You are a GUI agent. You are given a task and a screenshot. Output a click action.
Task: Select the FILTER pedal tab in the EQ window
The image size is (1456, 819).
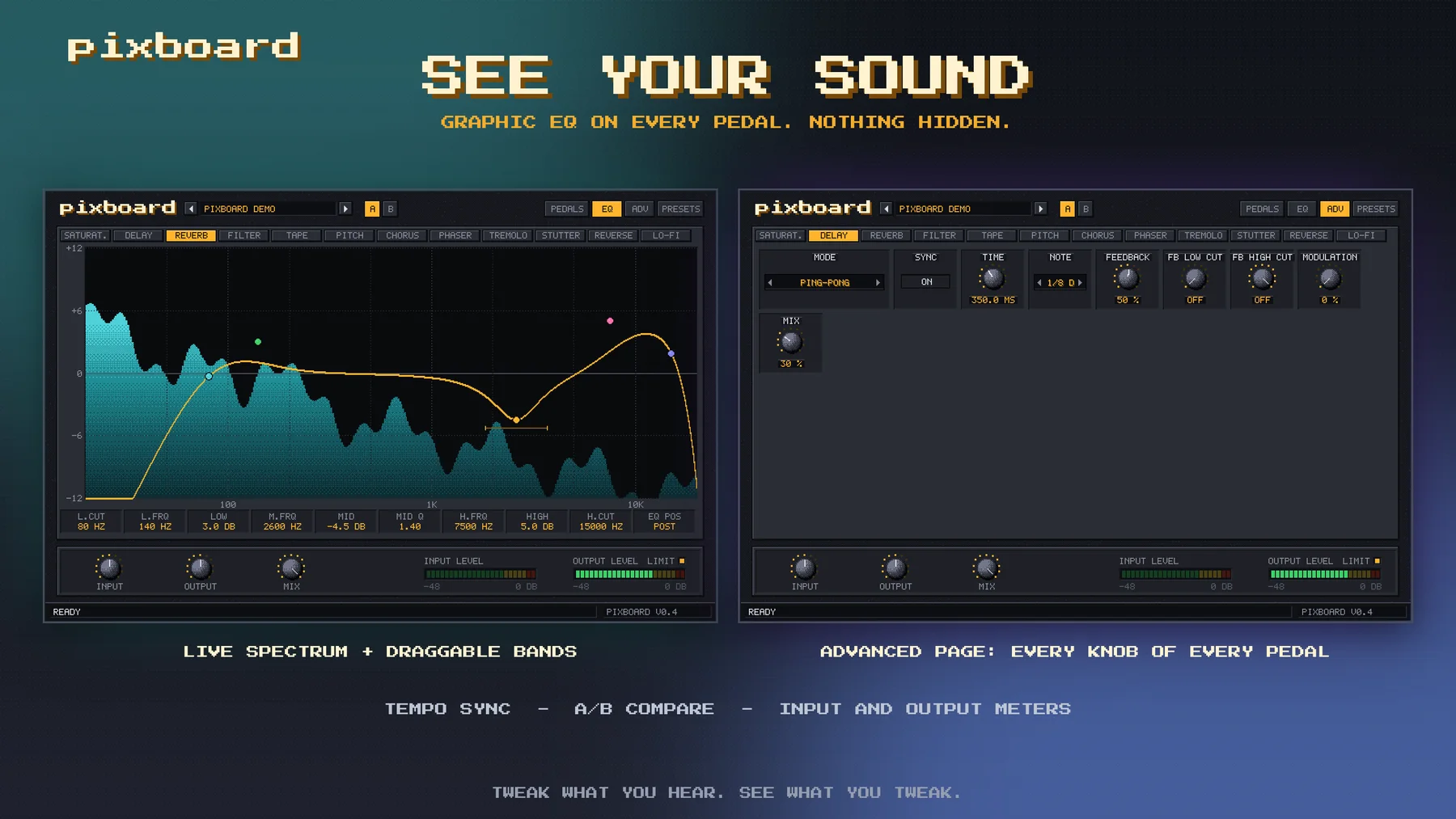click(x=244, y=235)
